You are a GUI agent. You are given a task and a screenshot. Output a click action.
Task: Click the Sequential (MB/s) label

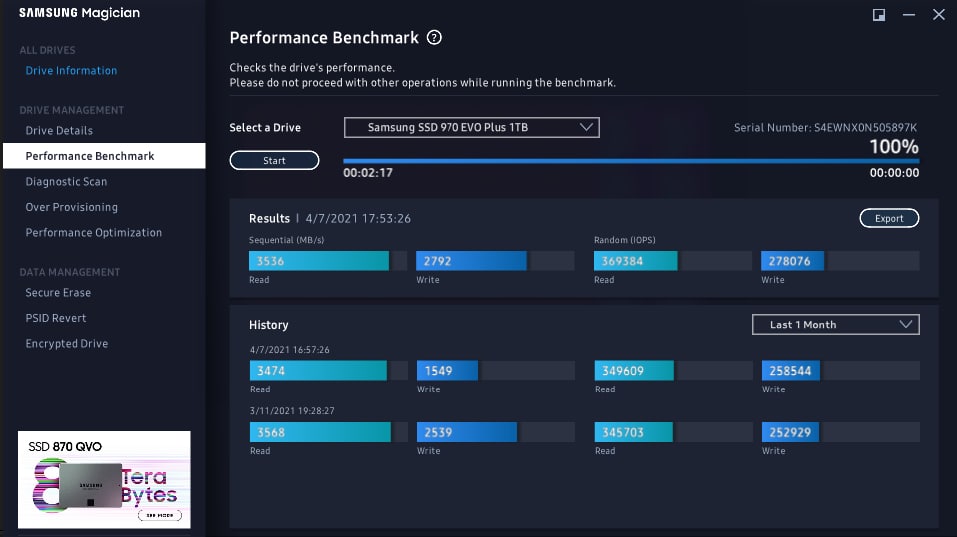tap(286, 240)
